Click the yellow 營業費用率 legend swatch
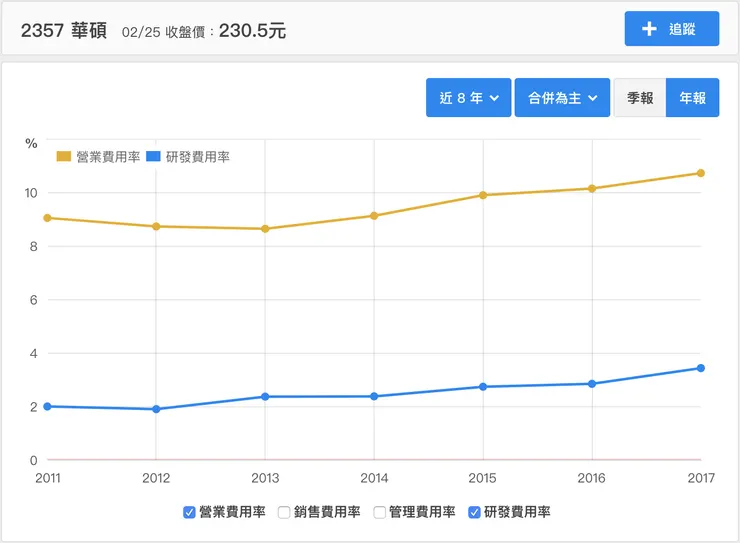The width and height of the screenshot is (740, 543). (x=64, y=157)
